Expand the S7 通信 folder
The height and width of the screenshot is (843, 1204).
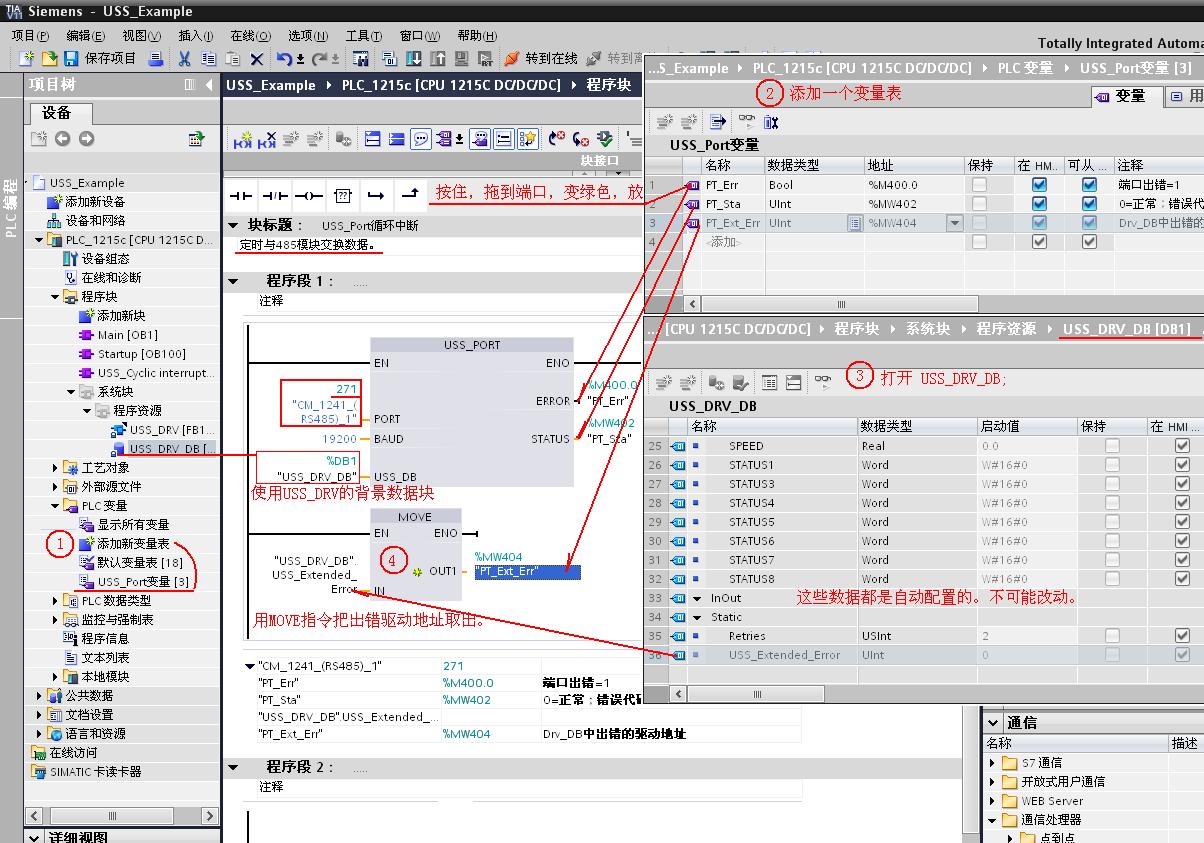click(x=993, y=763)
